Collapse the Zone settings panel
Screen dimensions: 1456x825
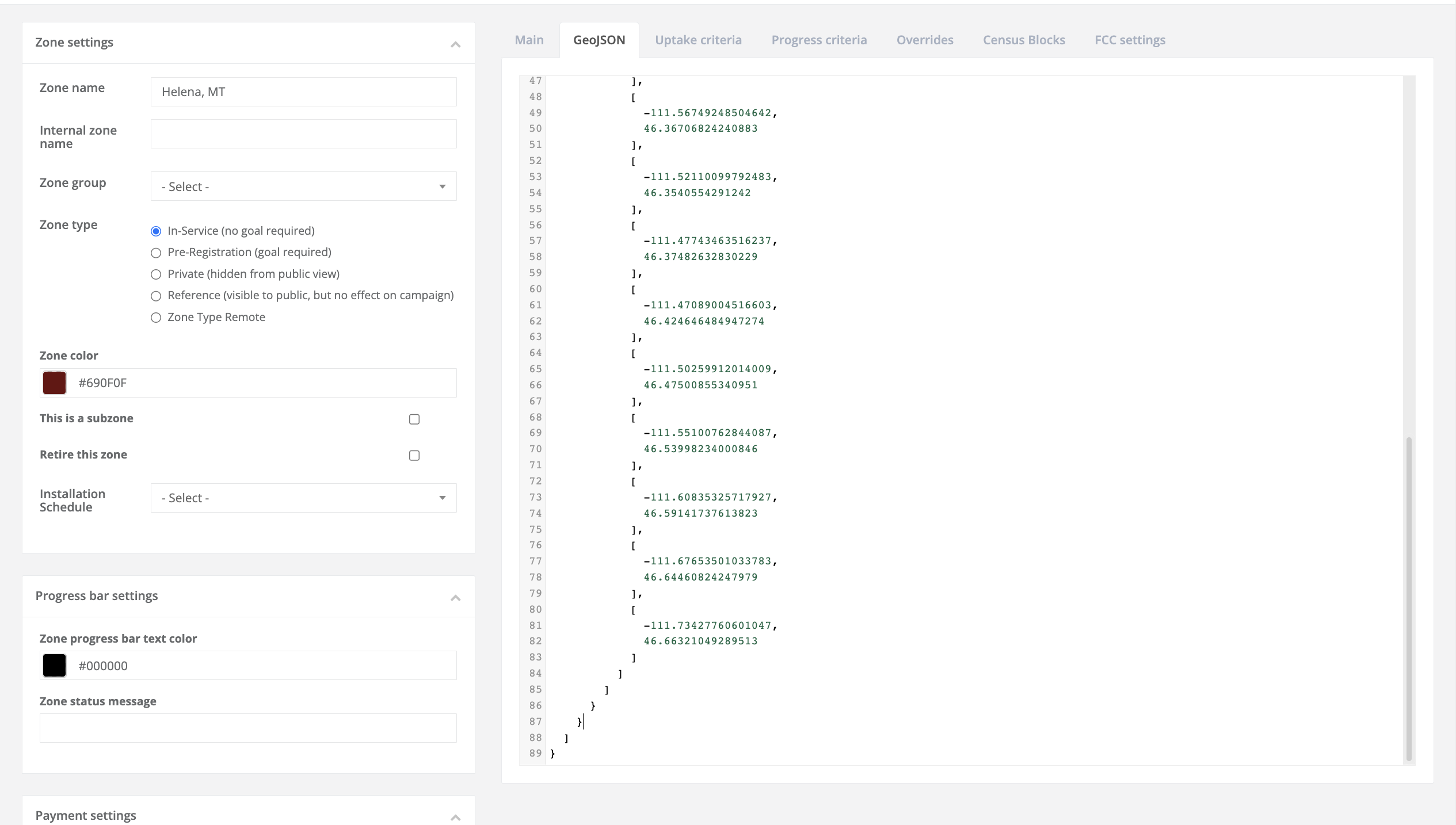(x=455, y=43)
